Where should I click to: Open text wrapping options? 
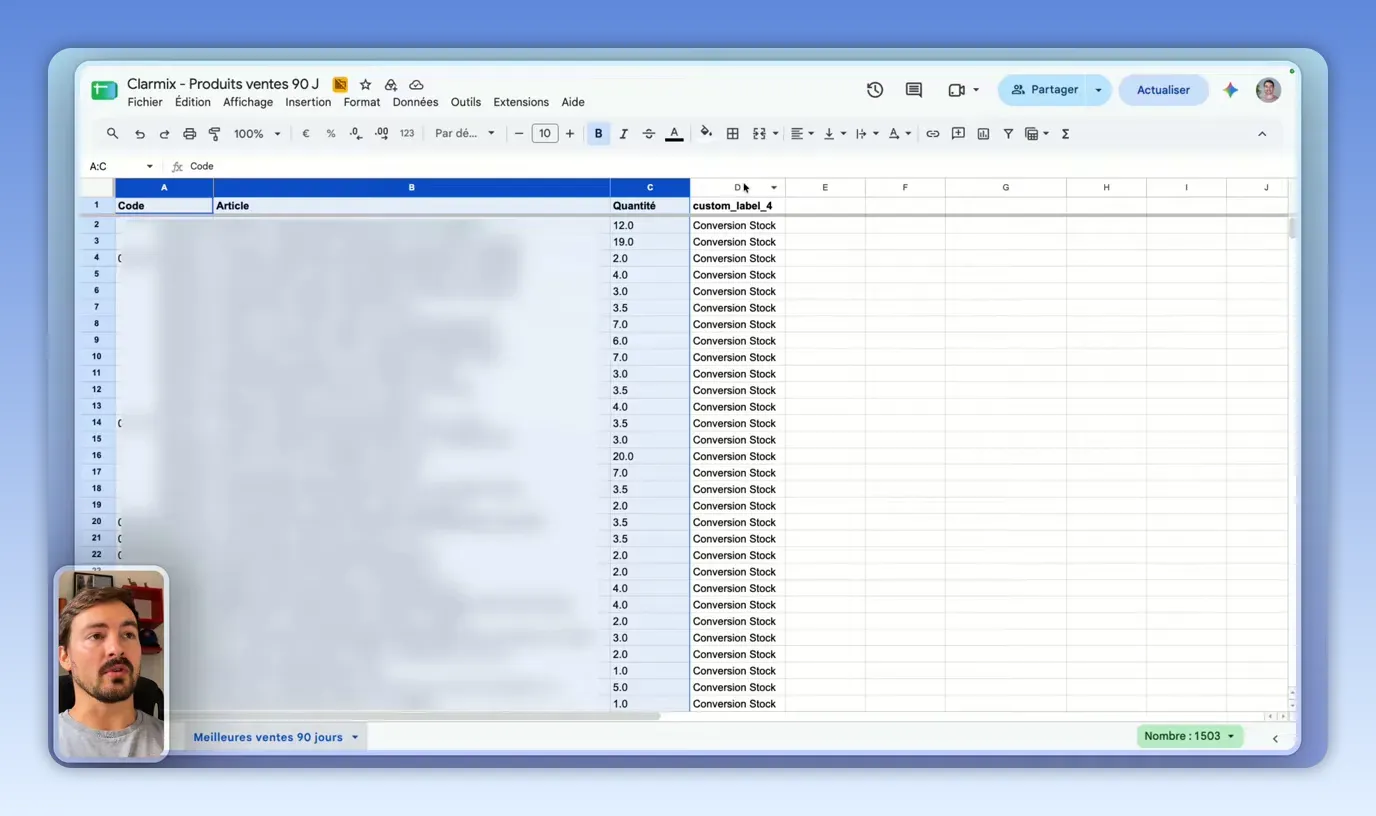click(866, 134)
